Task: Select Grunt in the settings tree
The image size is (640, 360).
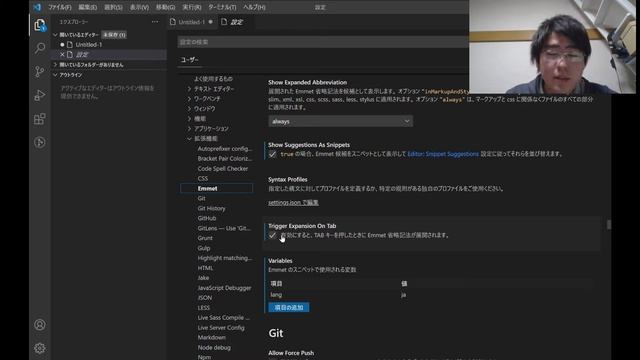Action: coord(205,238)
